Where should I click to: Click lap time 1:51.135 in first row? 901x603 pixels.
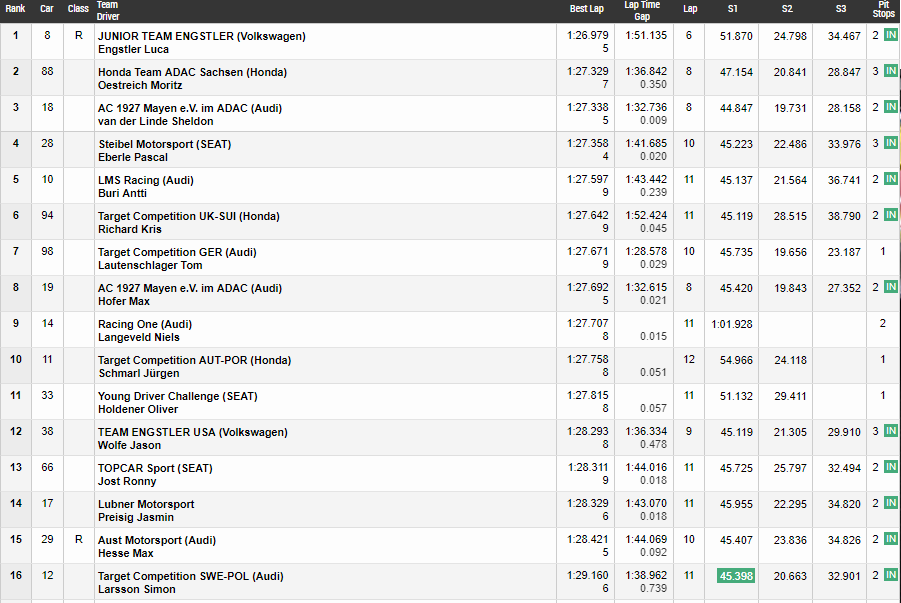(646, 36)
